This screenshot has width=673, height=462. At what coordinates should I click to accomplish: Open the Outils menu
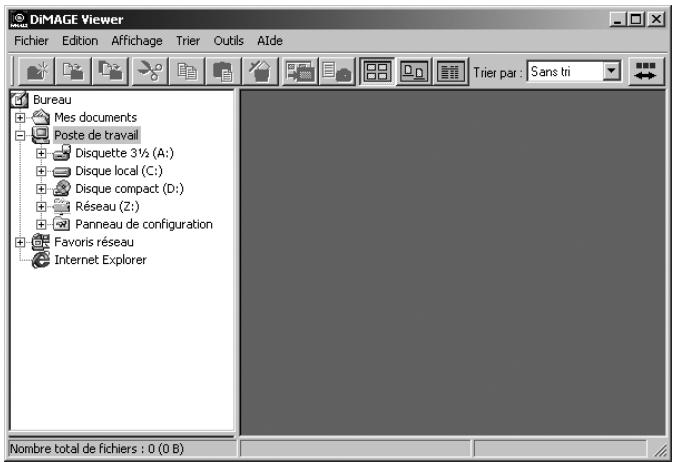pyautogui.click(x=228, y=41)
